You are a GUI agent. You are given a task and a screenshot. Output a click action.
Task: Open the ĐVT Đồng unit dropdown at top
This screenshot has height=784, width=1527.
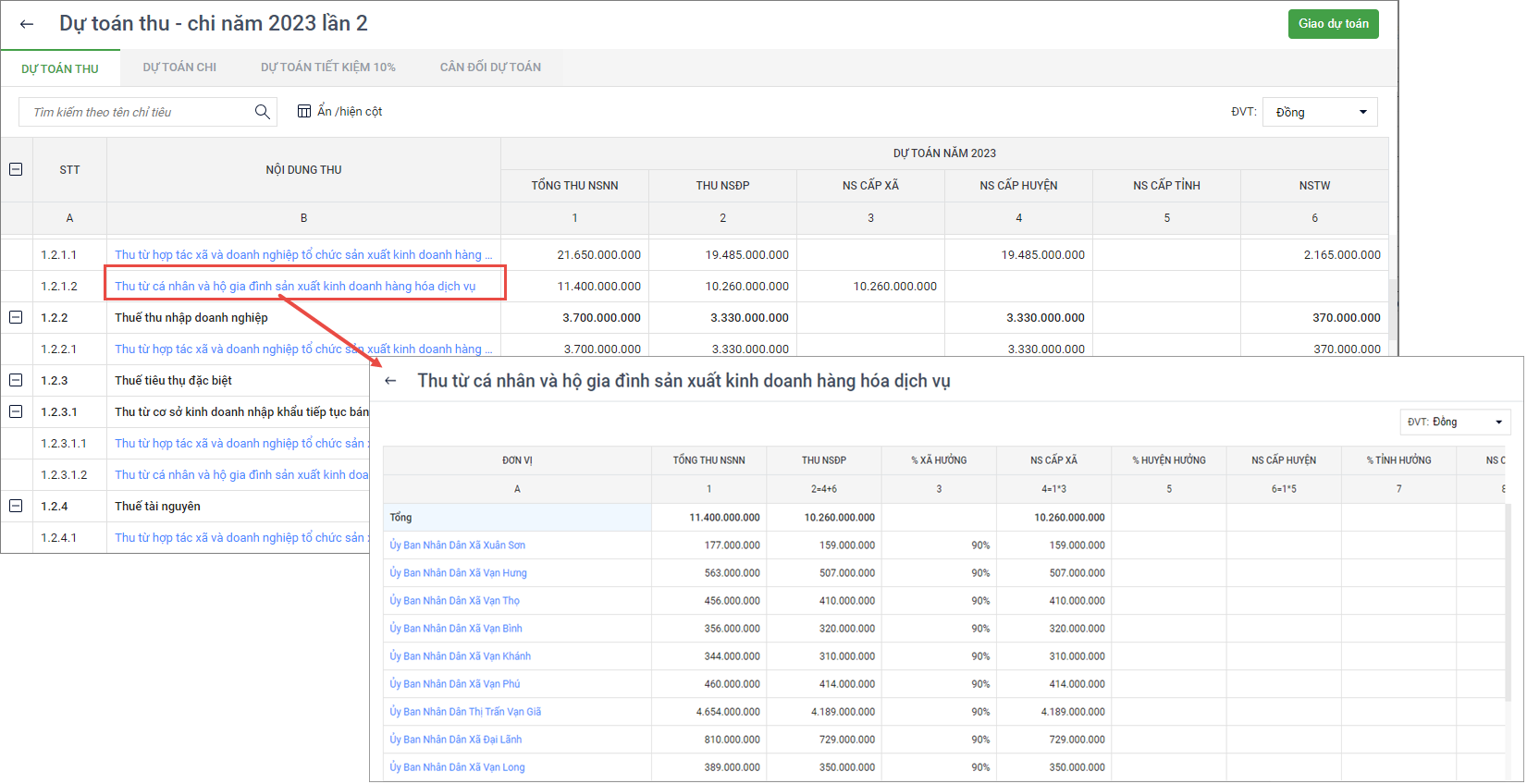click(x=1320, y=112)
